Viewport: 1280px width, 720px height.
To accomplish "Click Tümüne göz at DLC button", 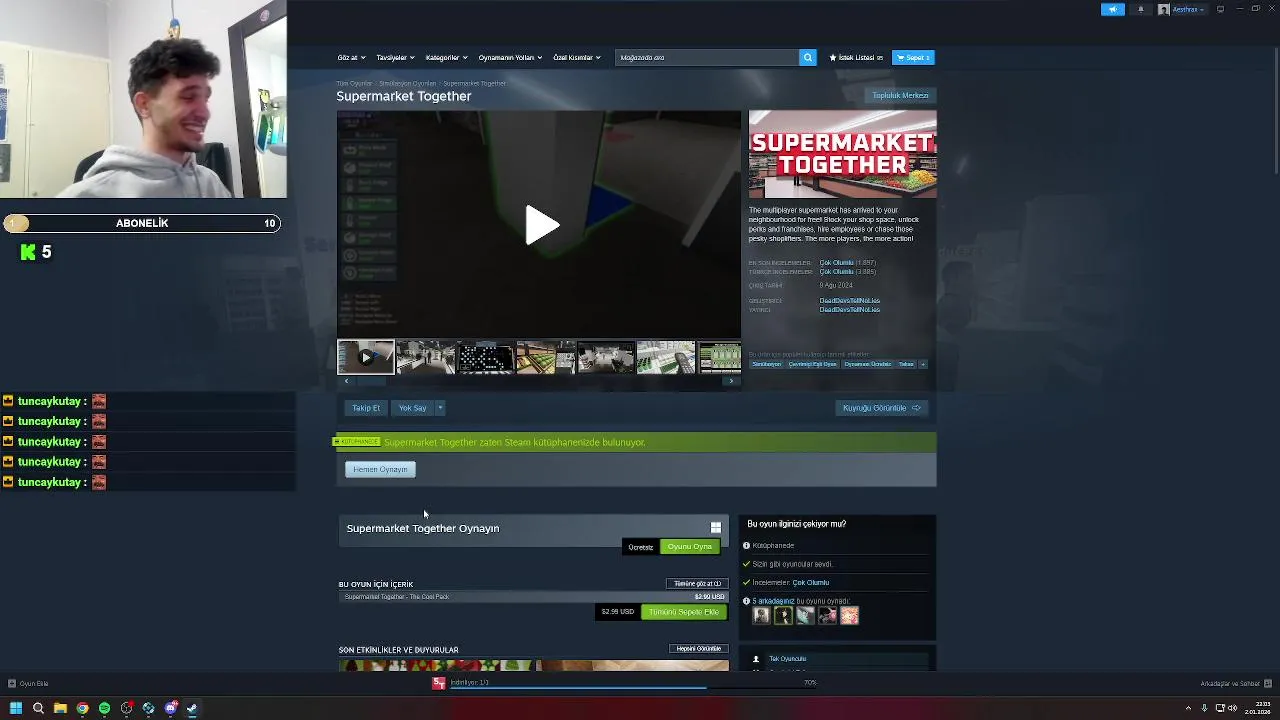I will point(697,583).
